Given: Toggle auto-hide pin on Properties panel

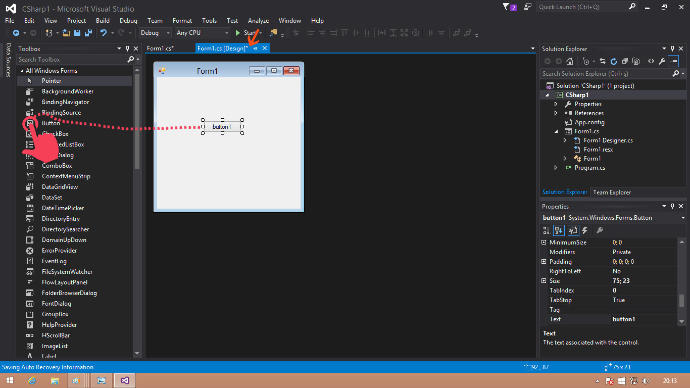Looking at the screenshot, I should pos(672,206).
